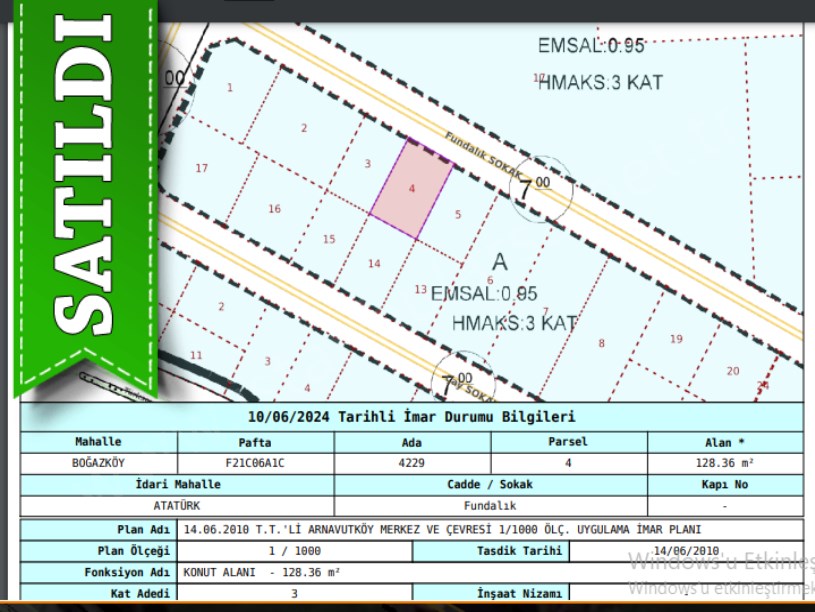Select the 1 / 1000 plan scale value
This screenshot has height=612, width=815.
pos(293,551)
